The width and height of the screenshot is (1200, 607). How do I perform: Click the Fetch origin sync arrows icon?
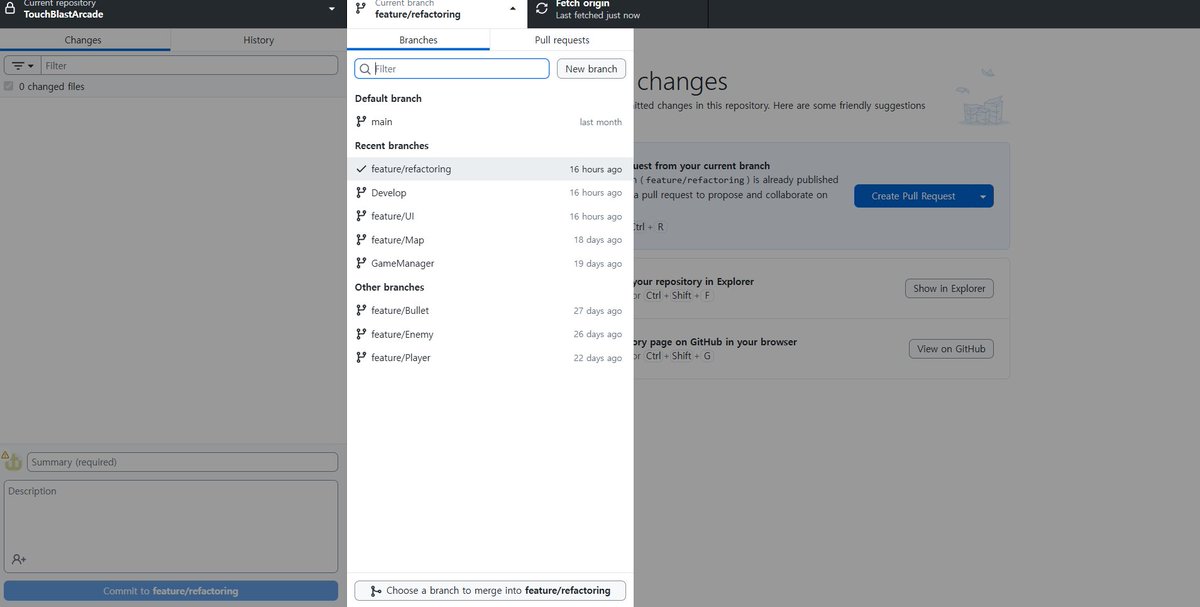[x=542, y=9]
